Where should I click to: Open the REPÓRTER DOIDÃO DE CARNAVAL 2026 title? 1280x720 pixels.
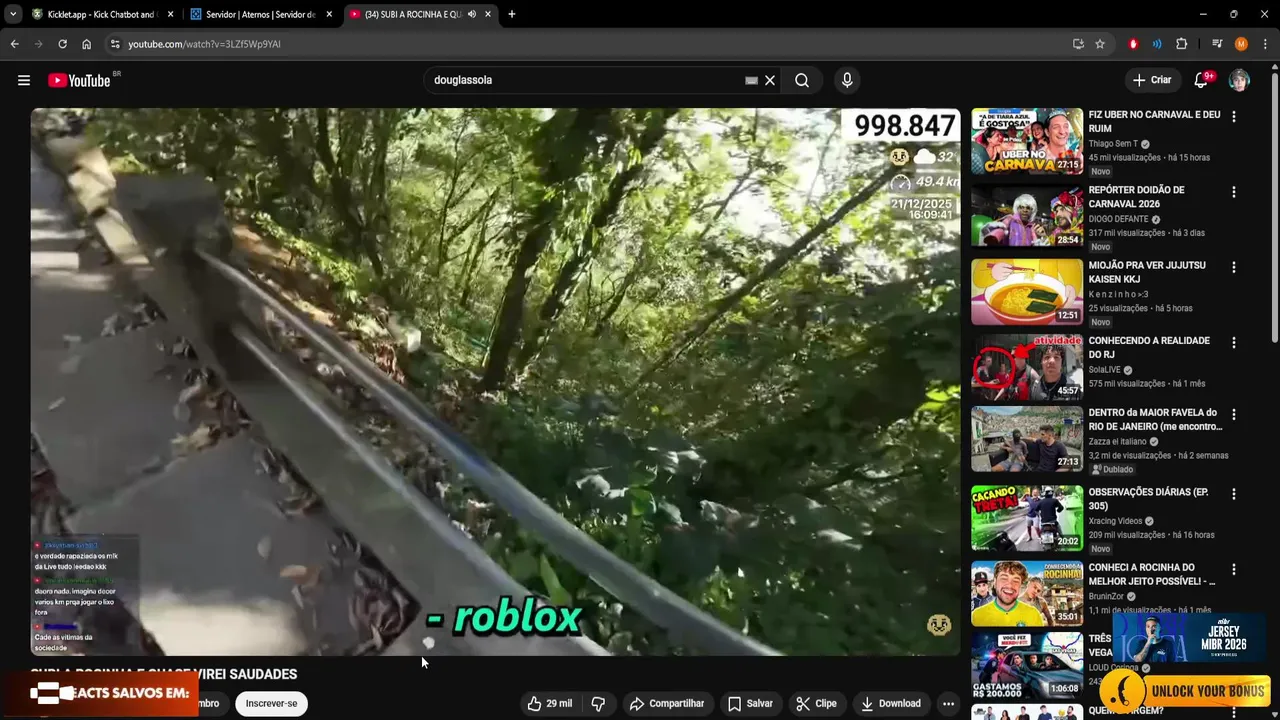pyautogui.click(x=1136, y=197)
